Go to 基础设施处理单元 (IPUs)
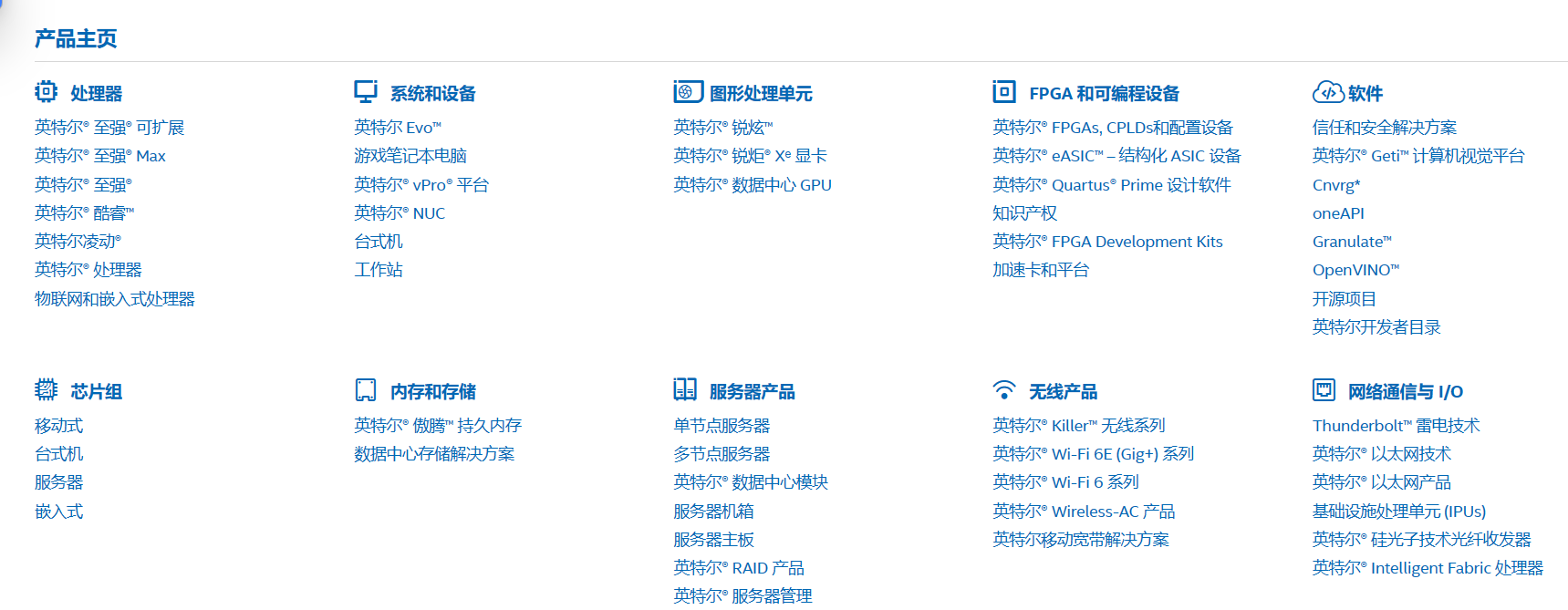Screen dimensions: 1568x610 [1399, 511]
